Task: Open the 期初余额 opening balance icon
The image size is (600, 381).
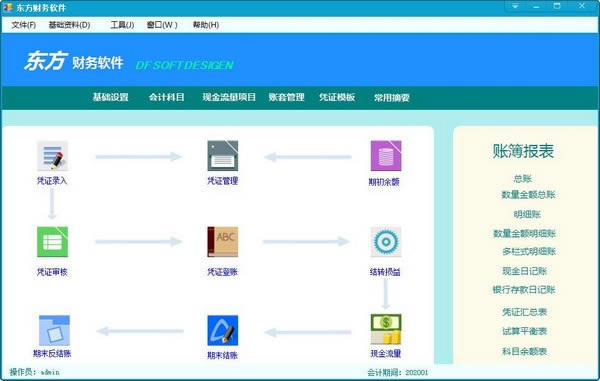Action: (x=386, y=156)
